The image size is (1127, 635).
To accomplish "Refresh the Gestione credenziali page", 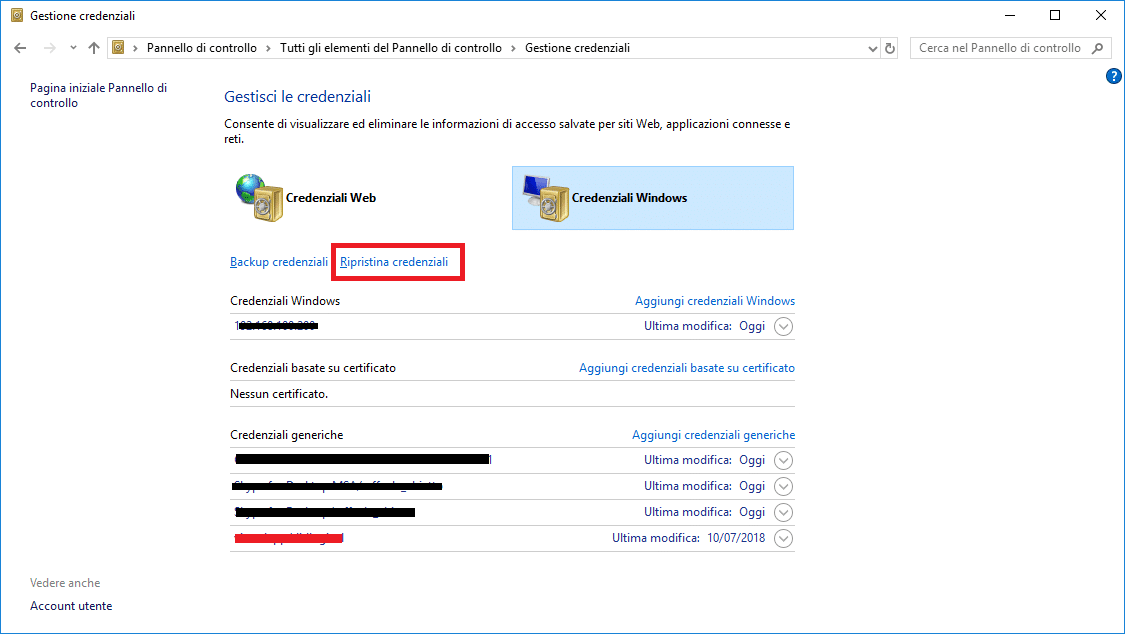I will click(x=890, y=48).
